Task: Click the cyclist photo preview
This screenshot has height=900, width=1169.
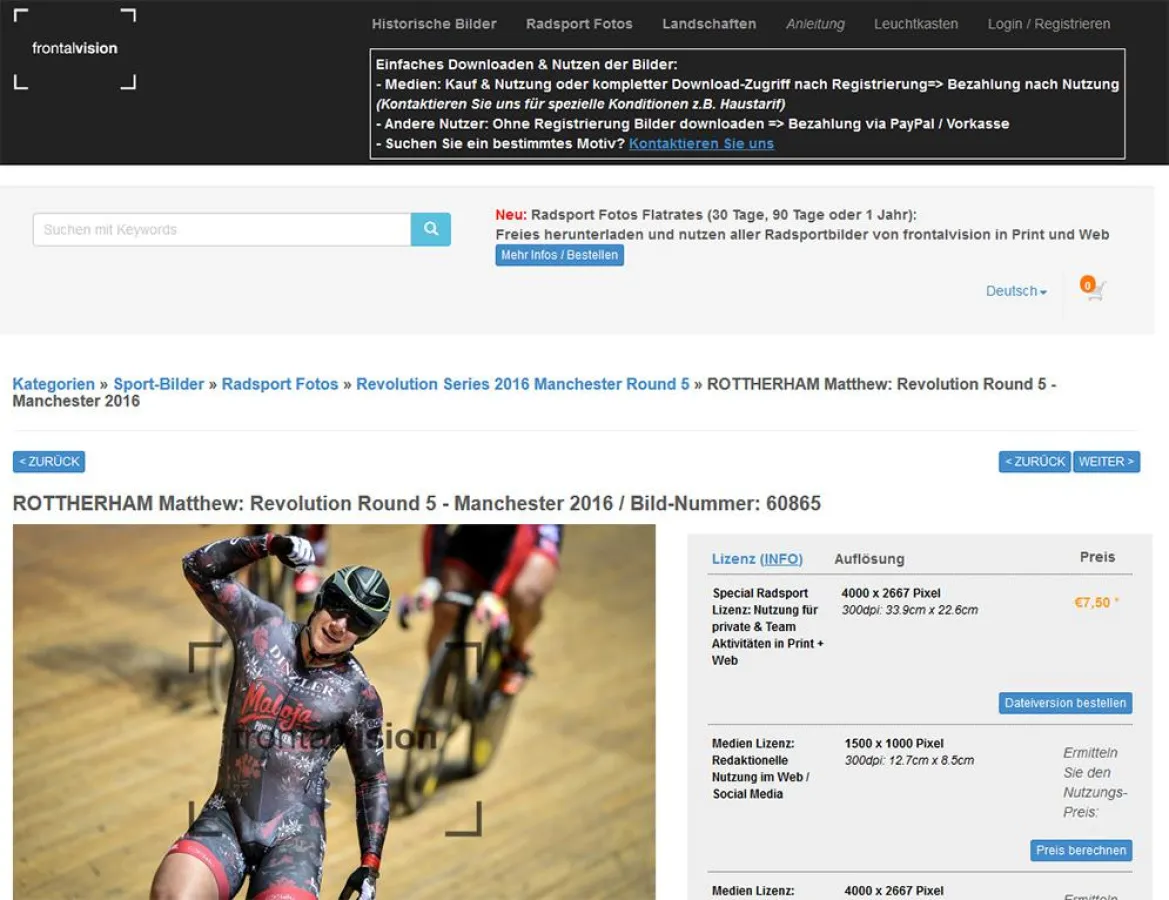Action: coord(332,715)
